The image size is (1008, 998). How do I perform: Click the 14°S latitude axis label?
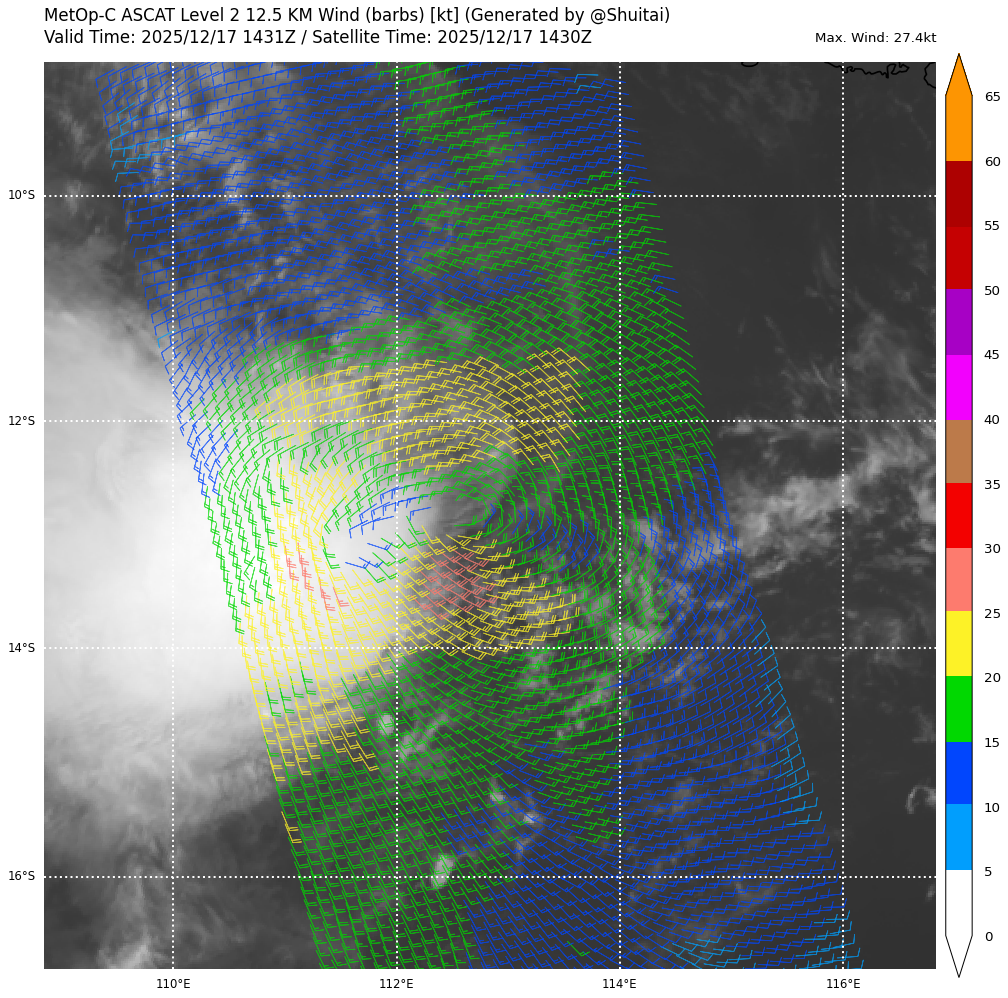(x=21, y=648)
